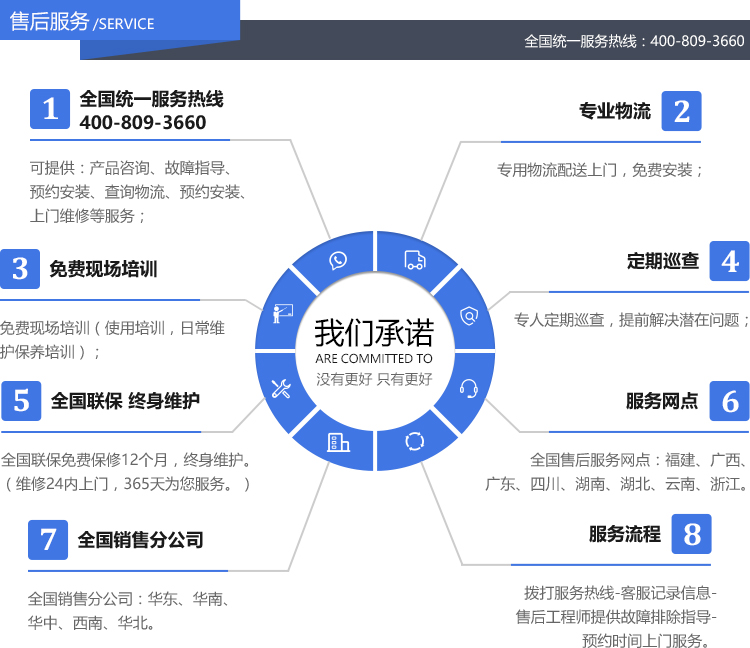750x648 pixels.
Task: Select the blue number 2 badge
Action: click(681, 111)
